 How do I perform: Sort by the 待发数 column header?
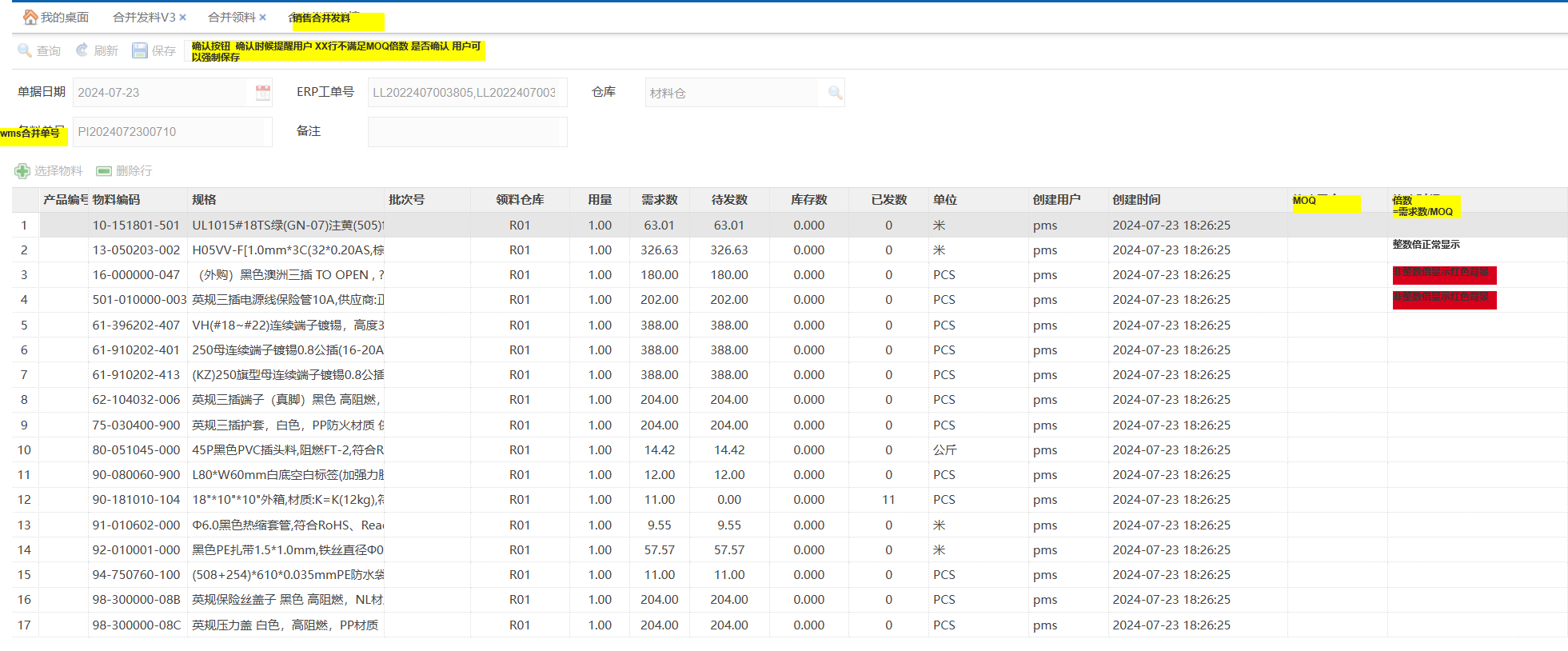tap(729, 200)
